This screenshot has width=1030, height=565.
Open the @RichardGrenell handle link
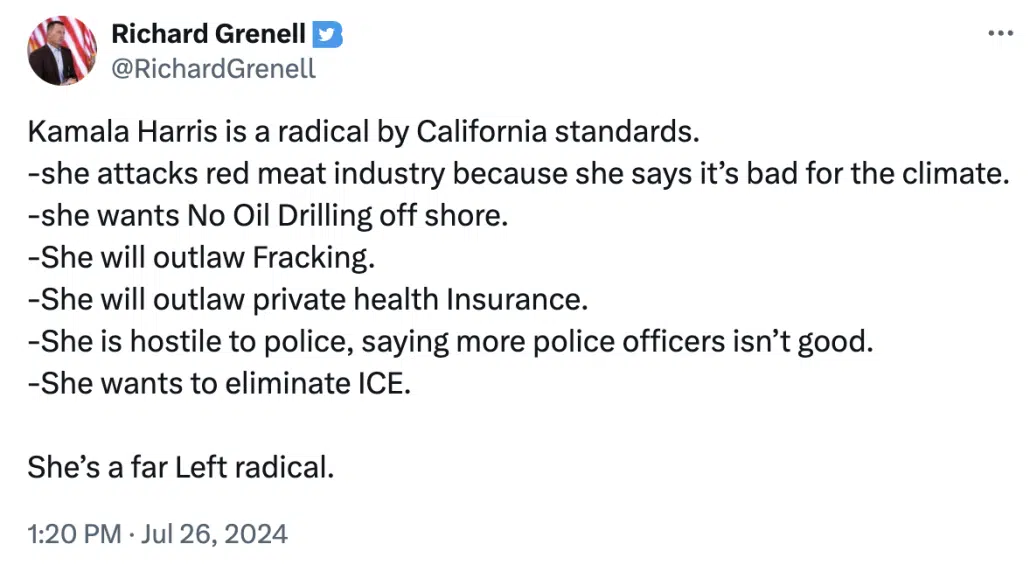213,68
